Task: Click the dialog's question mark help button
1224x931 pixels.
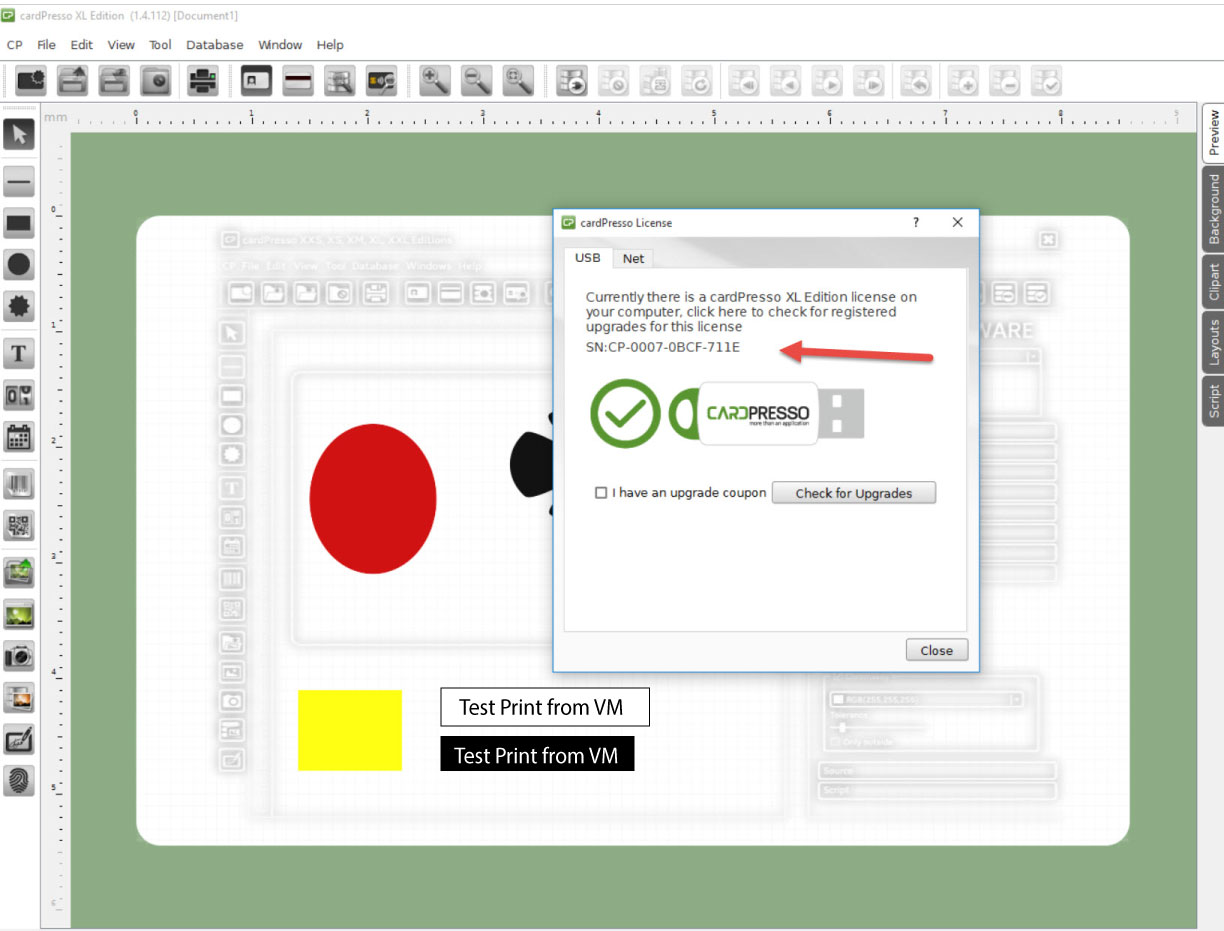Action: click(915, 222)
